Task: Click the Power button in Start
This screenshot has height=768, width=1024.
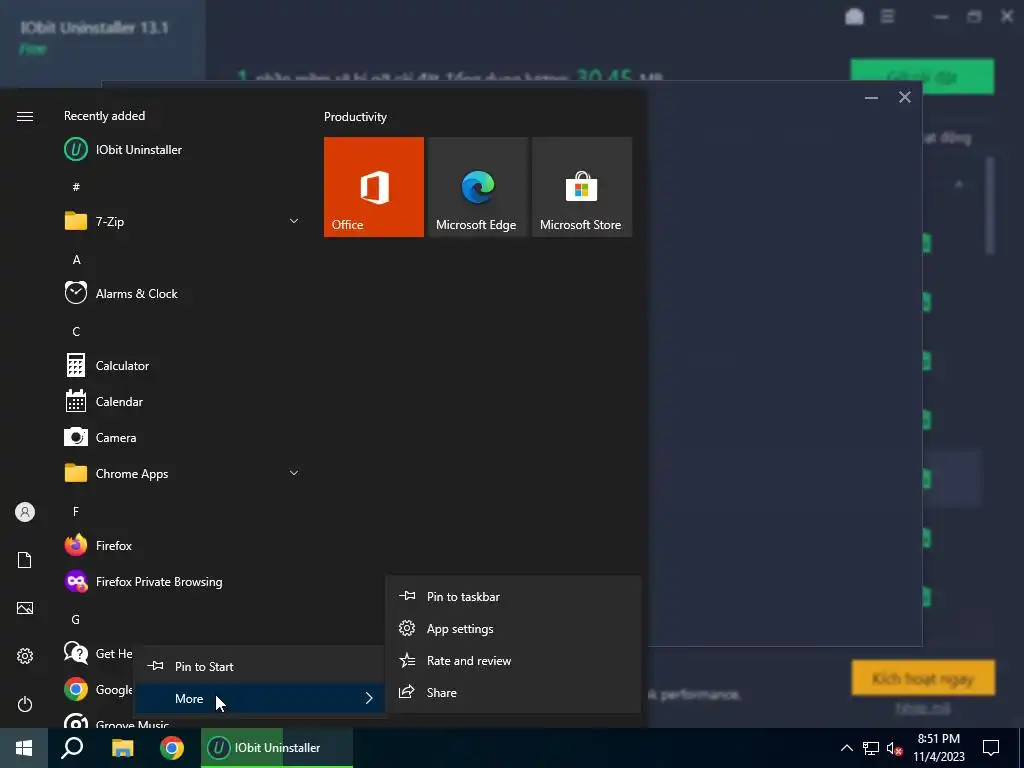Action: [25, 704]
